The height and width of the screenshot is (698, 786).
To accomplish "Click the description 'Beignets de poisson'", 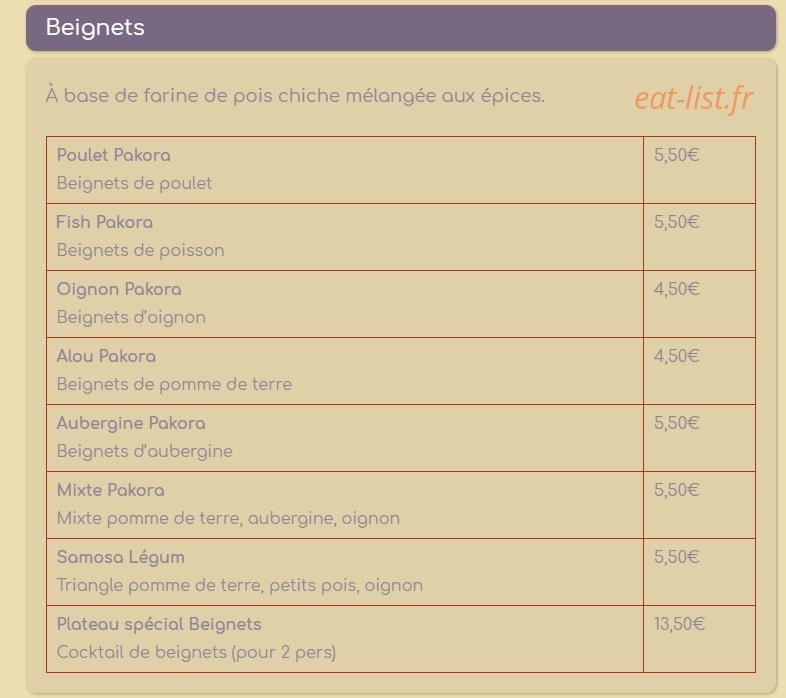I will point(140,250).
